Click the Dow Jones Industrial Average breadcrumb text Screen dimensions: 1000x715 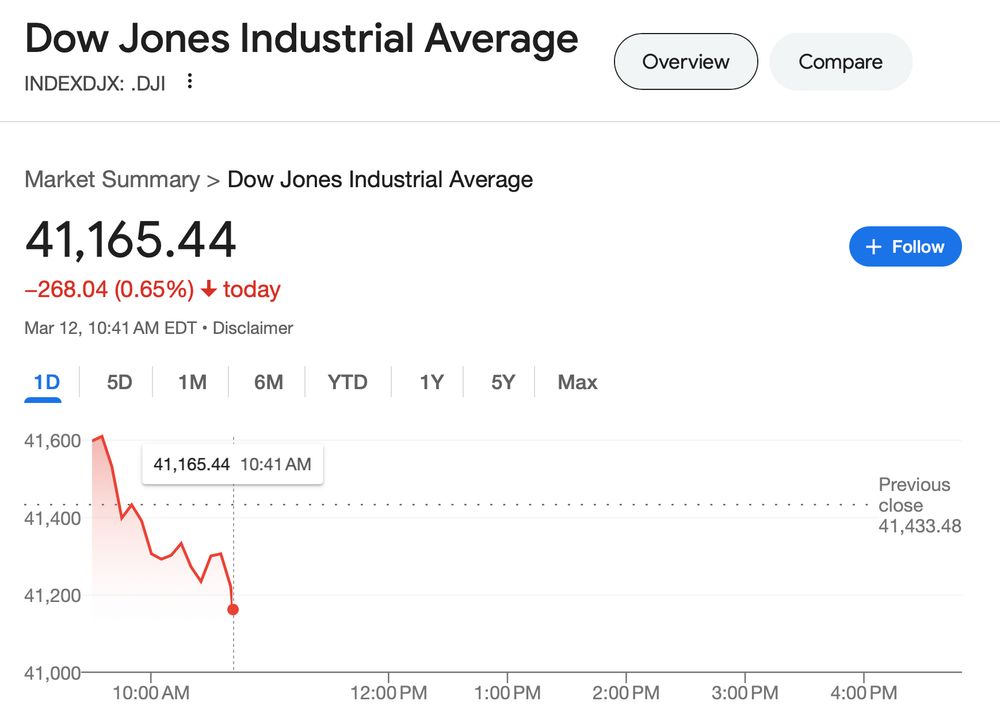(379, 179)
